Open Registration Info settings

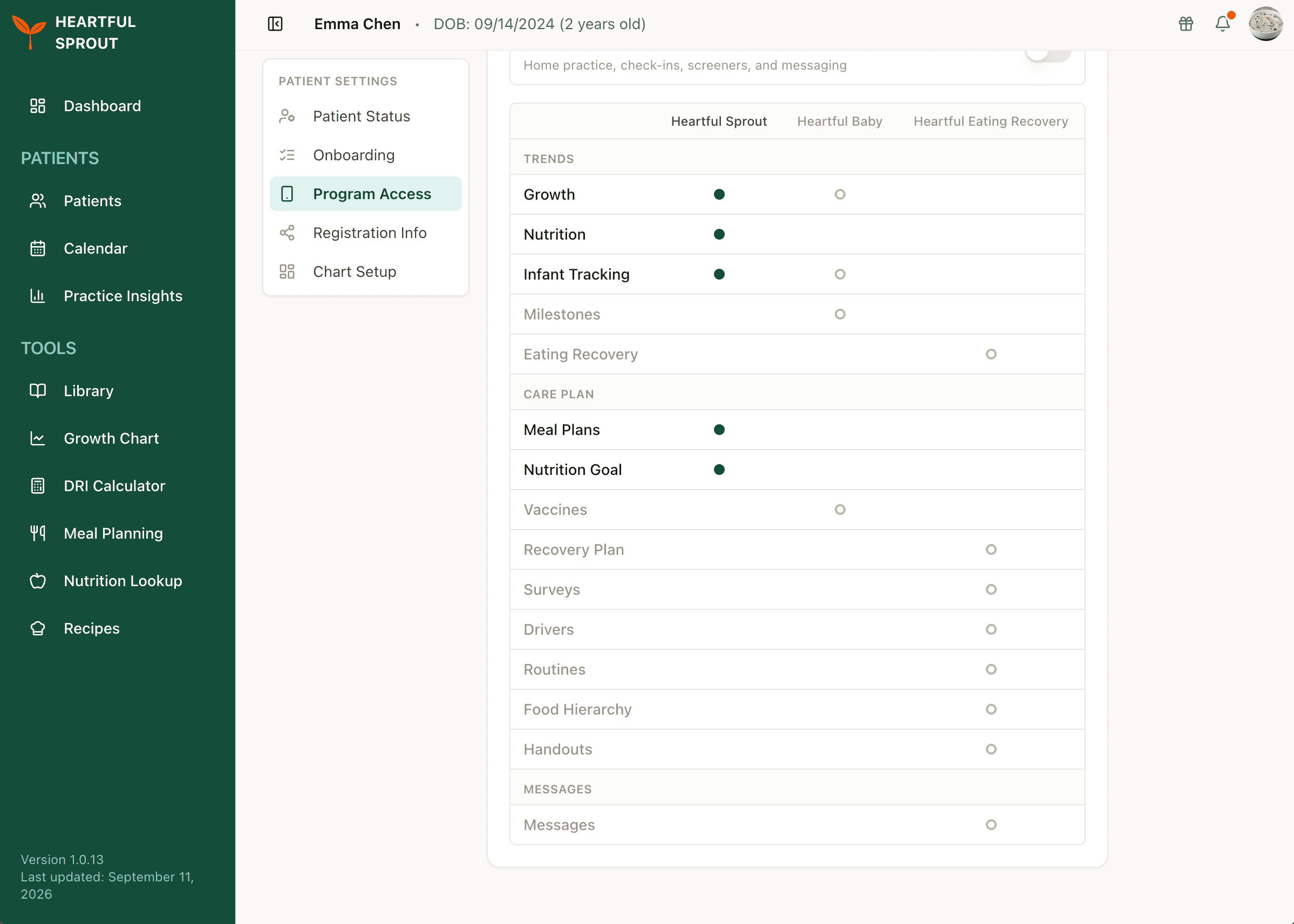coord(366,233)
